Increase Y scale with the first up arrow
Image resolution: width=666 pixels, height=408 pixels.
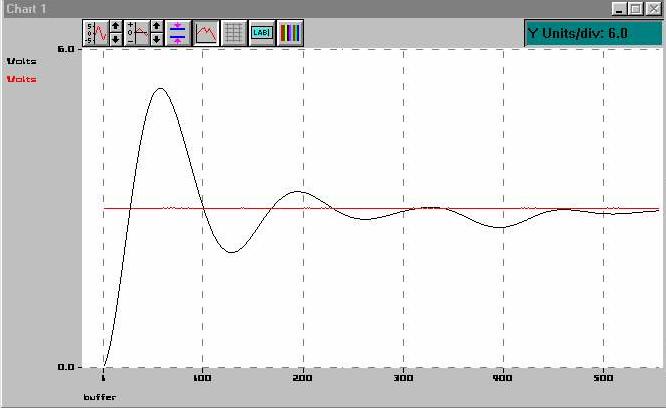[116, 26]
